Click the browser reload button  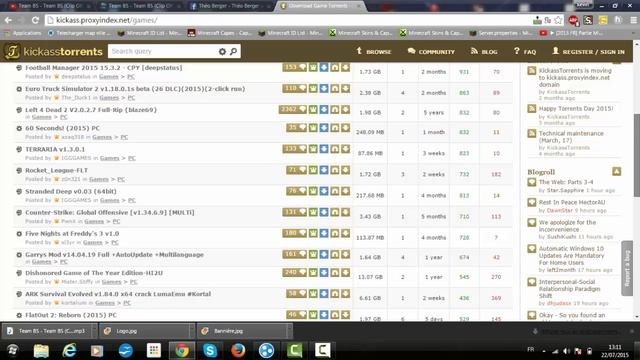36,20
